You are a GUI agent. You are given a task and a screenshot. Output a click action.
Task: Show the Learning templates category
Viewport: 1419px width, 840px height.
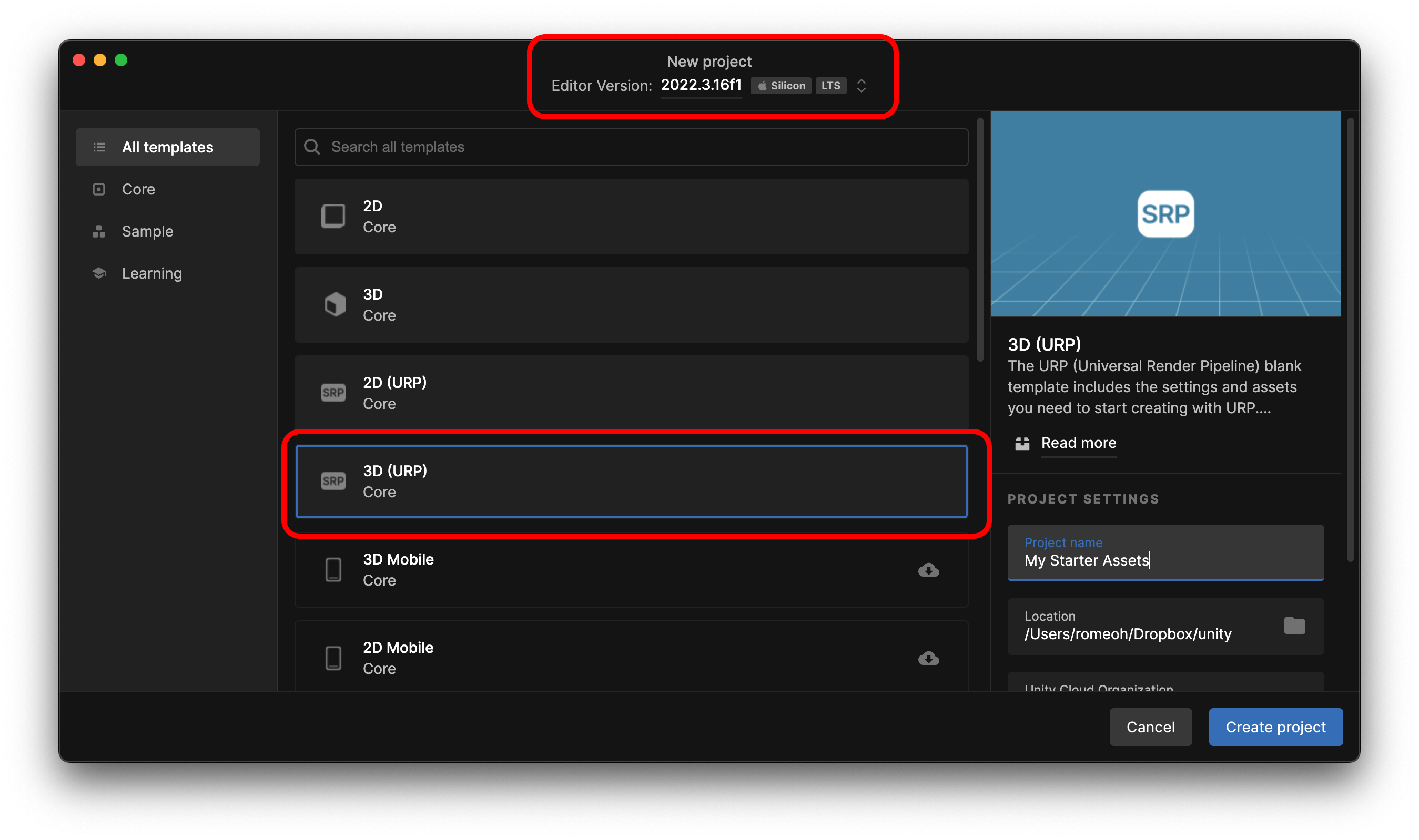[152, 273]
